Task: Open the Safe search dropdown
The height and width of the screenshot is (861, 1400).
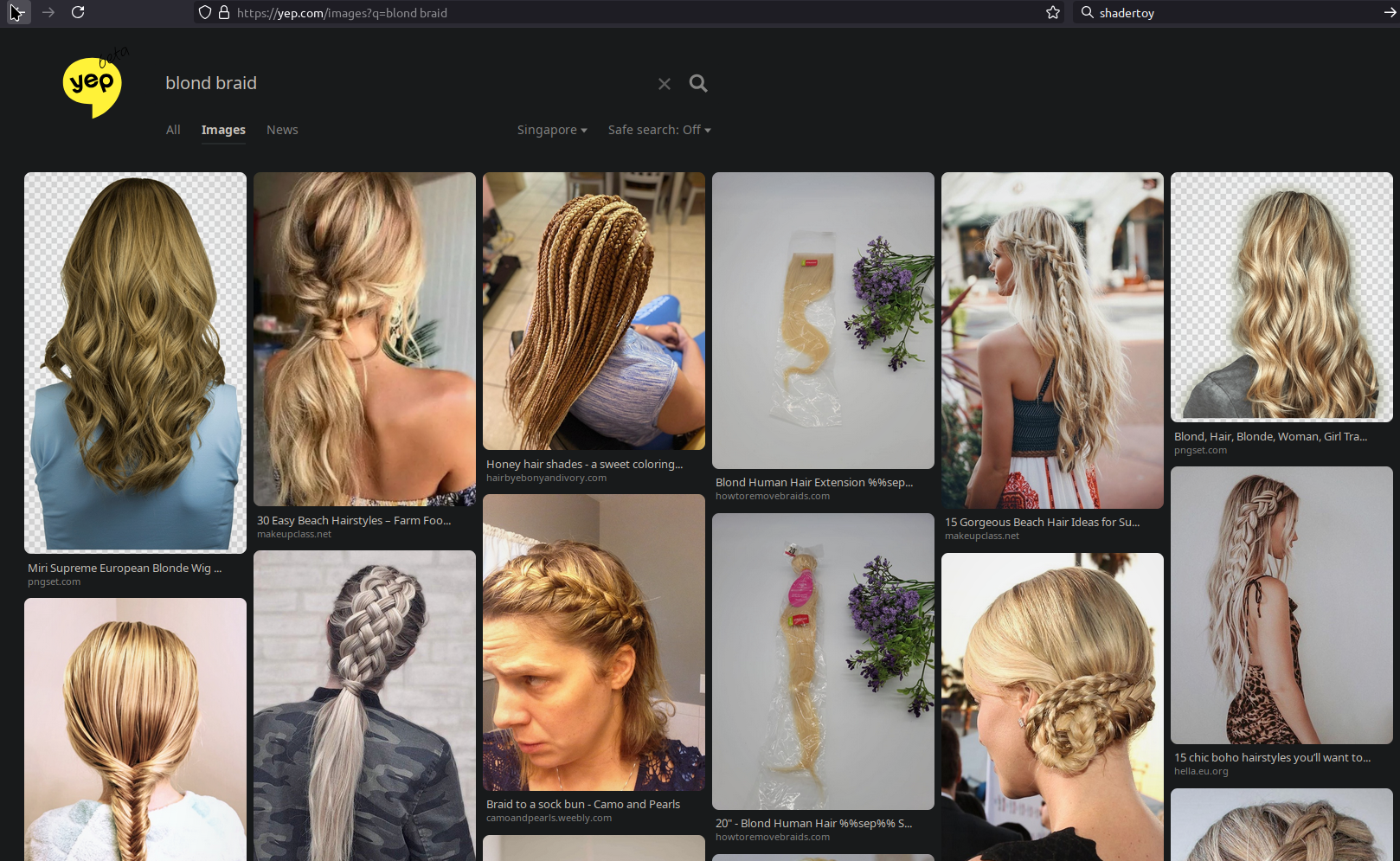Action: (x=659, y=130)
